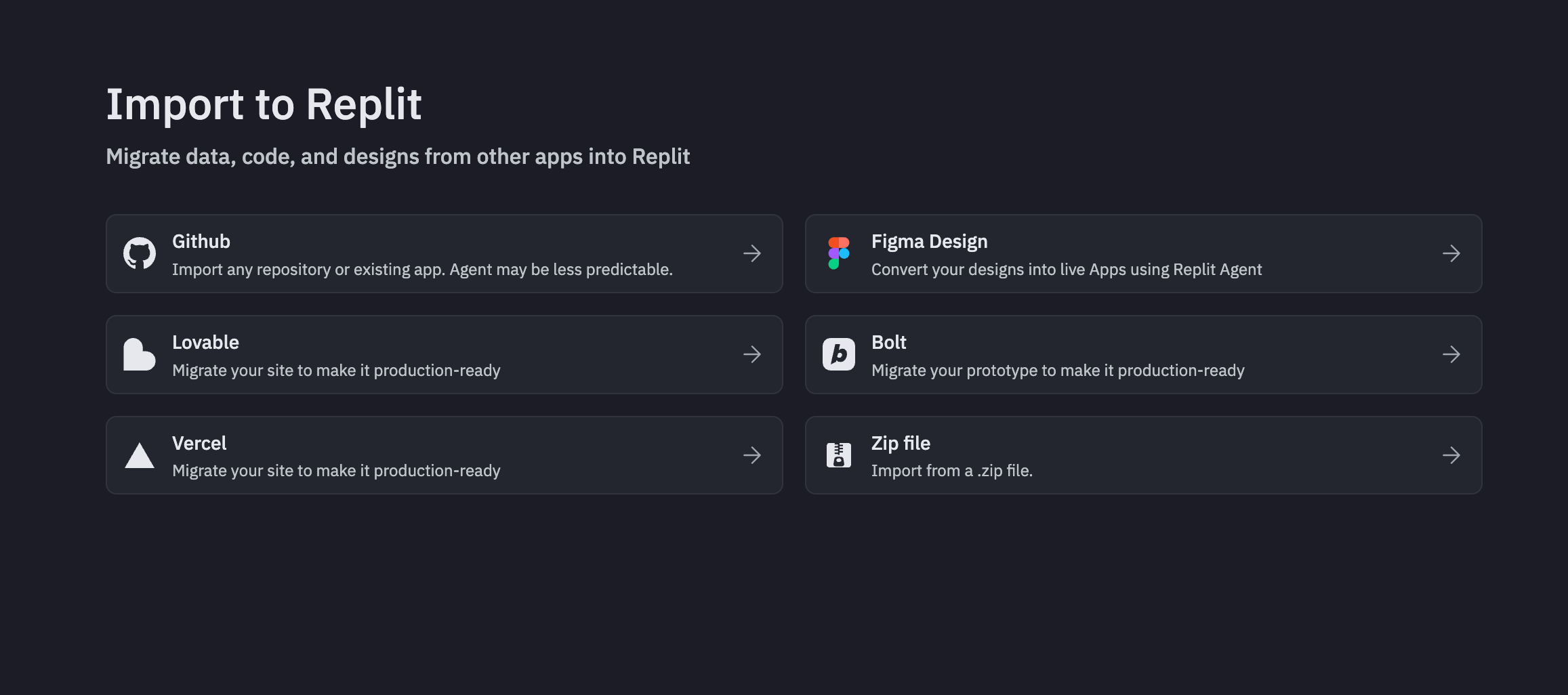Image resolution: width=1568 pixels, height=695 pixels.
Task: Open the Github import option
Action: point(444,253)
